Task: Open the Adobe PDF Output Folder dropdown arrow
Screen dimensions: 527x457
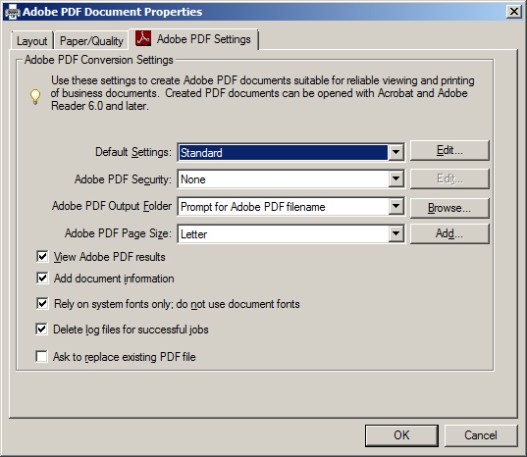Action: tap(396, 206)
